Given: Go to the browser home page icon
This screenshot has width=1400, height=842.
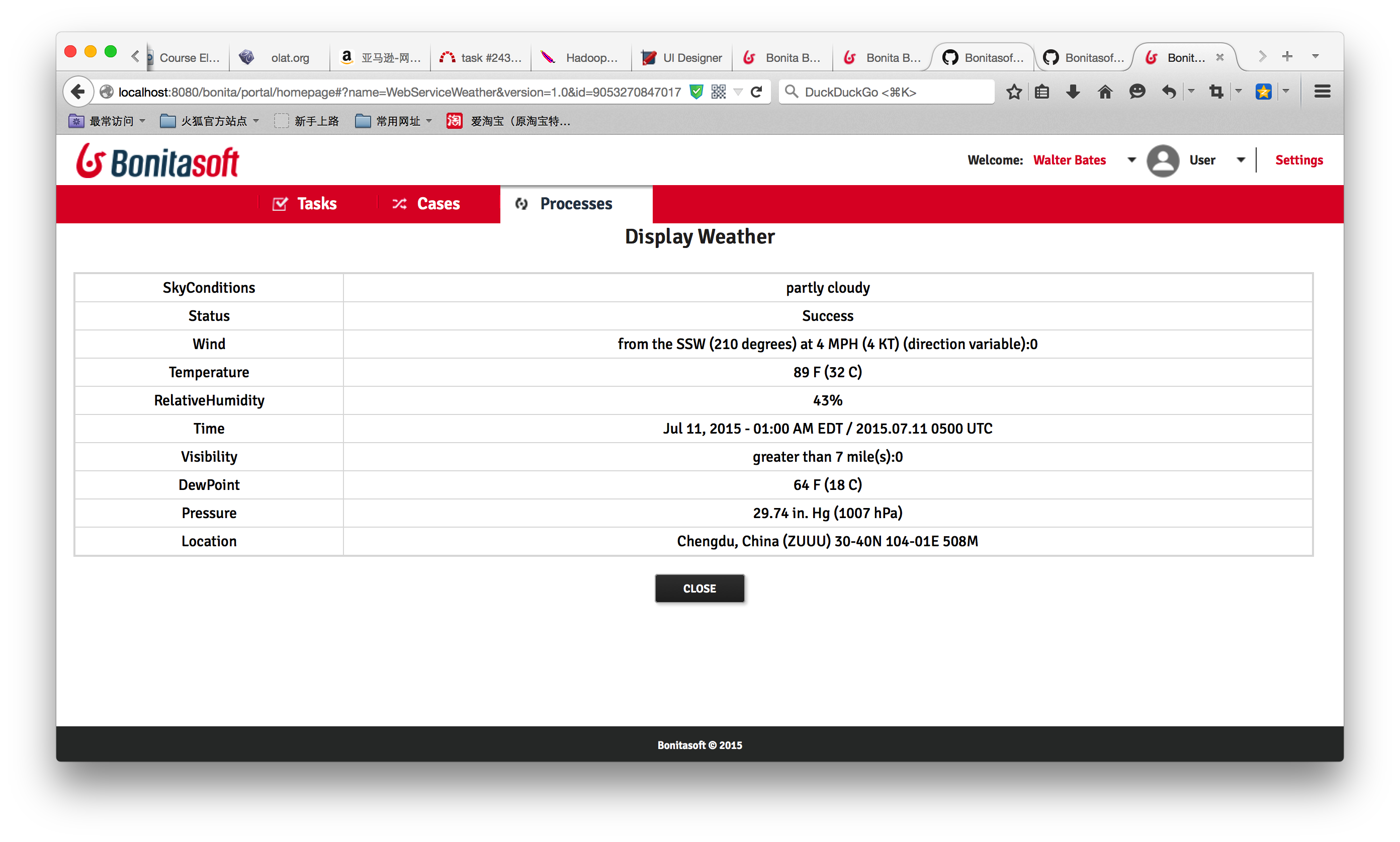Looking at the screenshot, I should coord(1104,92).
